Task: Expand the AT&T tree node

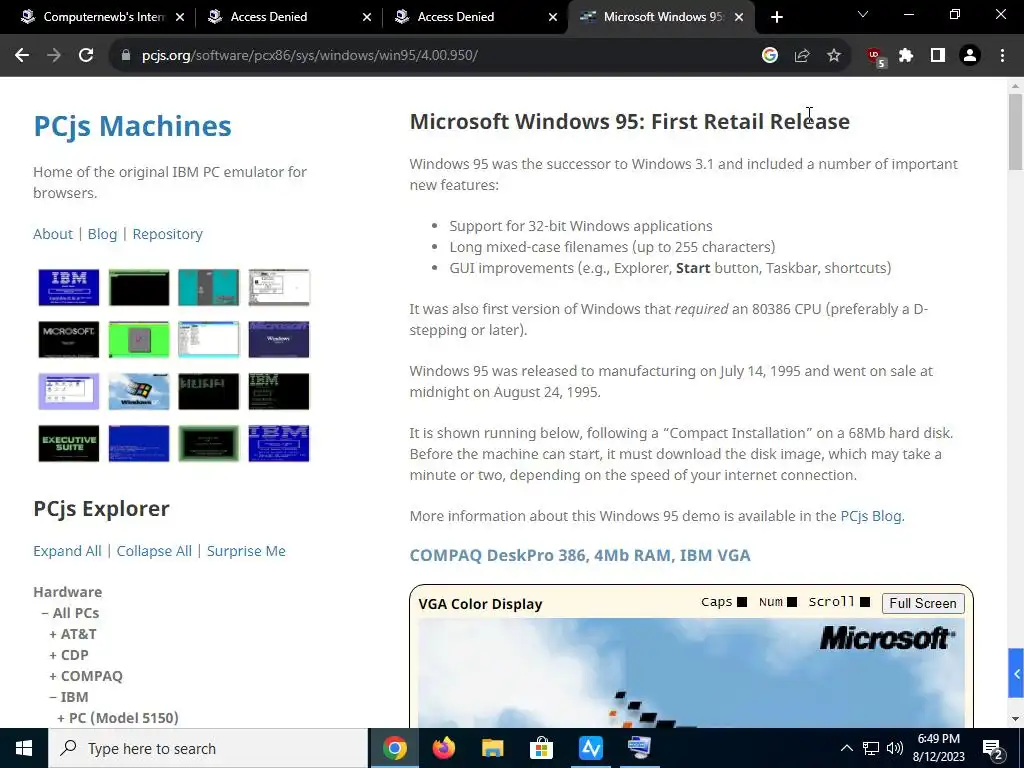Action: pos(72,633)
